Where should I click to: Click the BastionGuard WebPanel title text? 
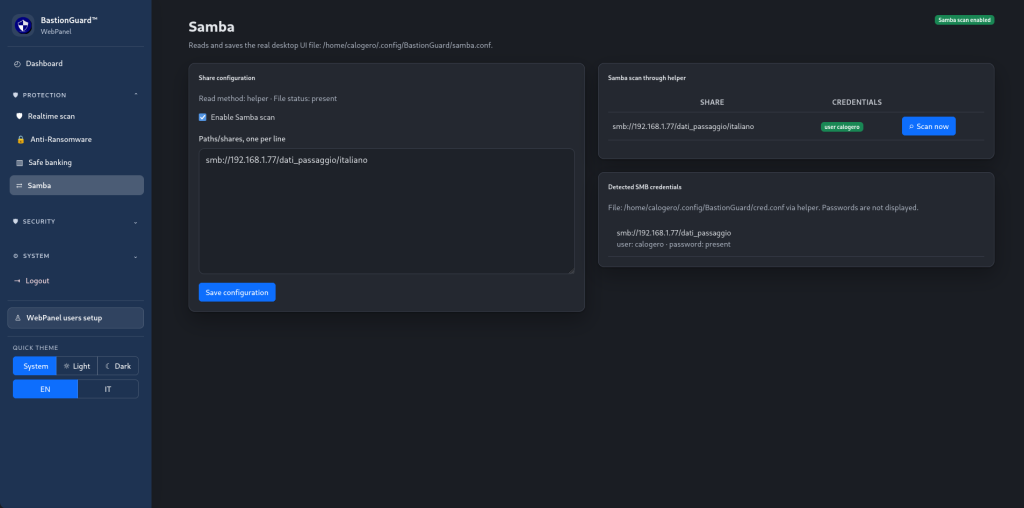point(69,25)
